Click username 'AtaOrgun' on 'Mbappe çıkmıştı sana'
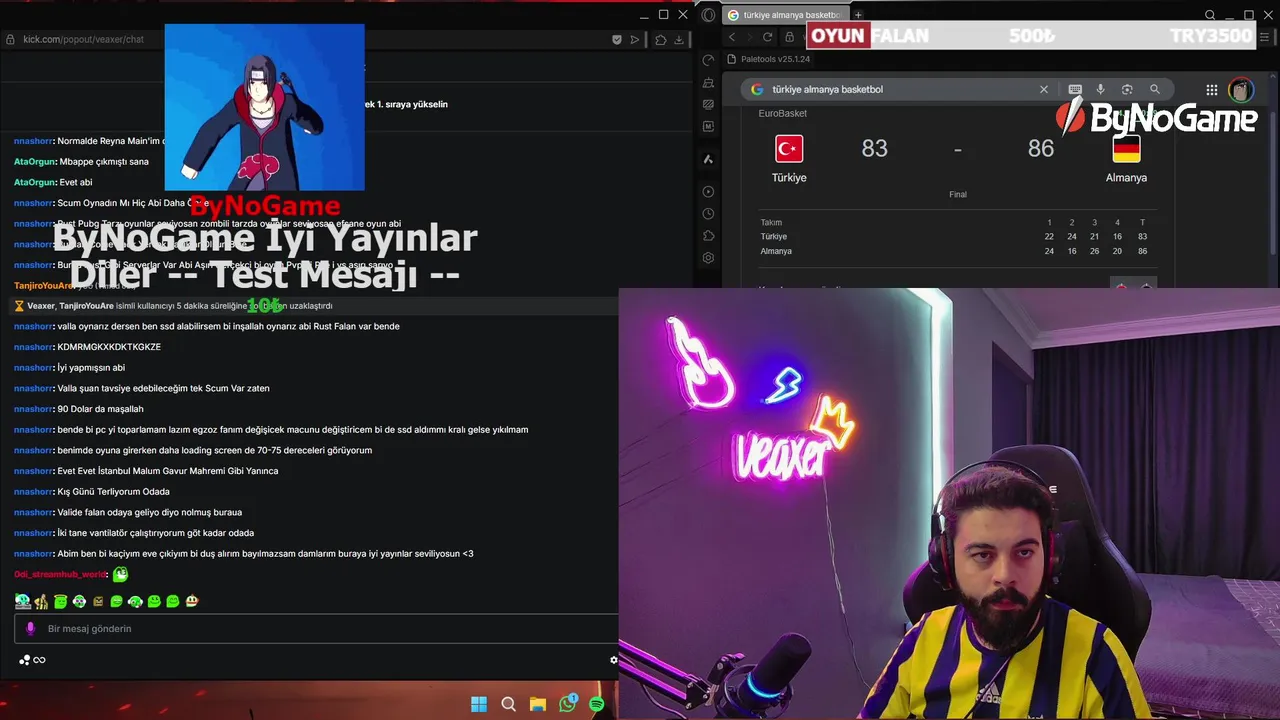Image resolution: width=1280 pixels, height=720 pixels. pos(34,162)
